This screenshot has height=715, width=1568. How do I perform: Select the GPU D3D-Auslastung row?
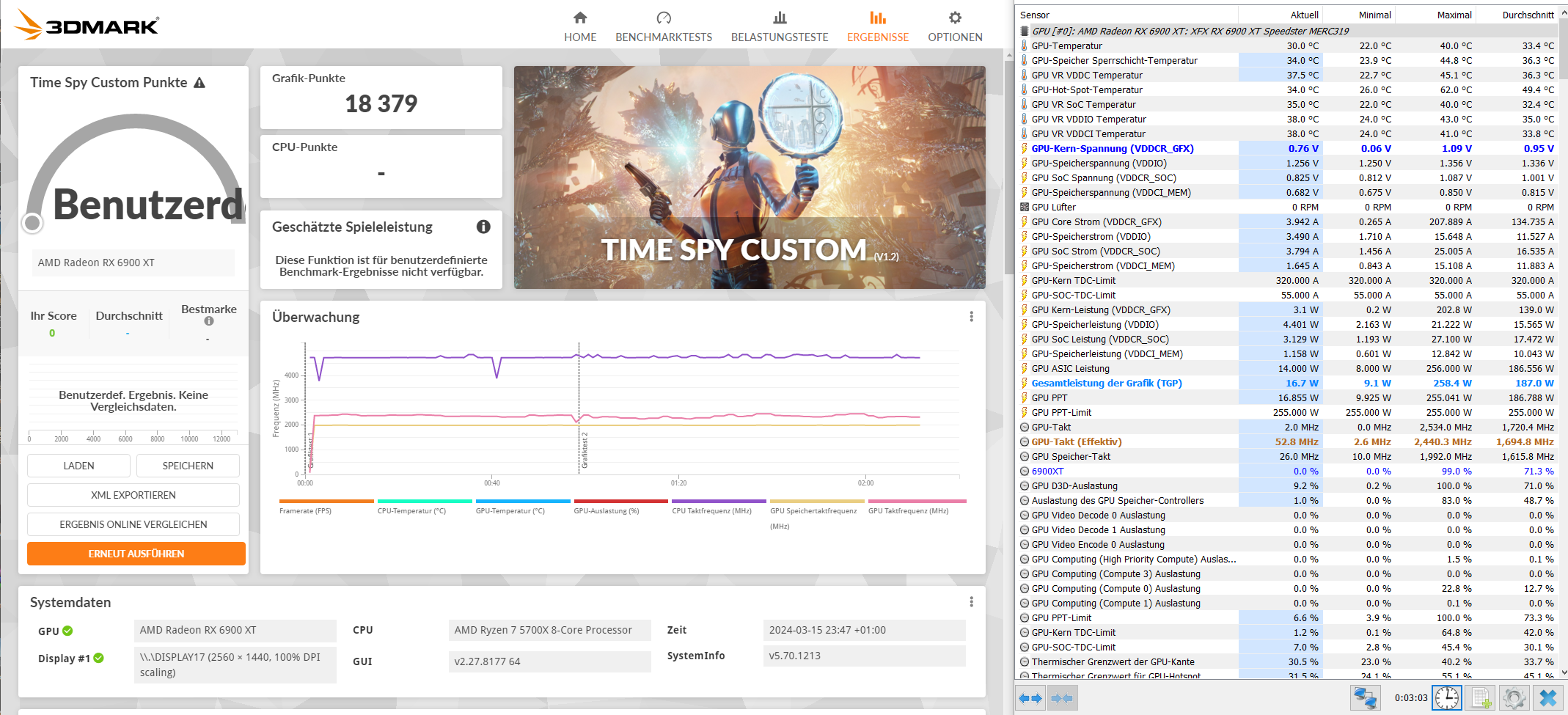point(1286,485)
